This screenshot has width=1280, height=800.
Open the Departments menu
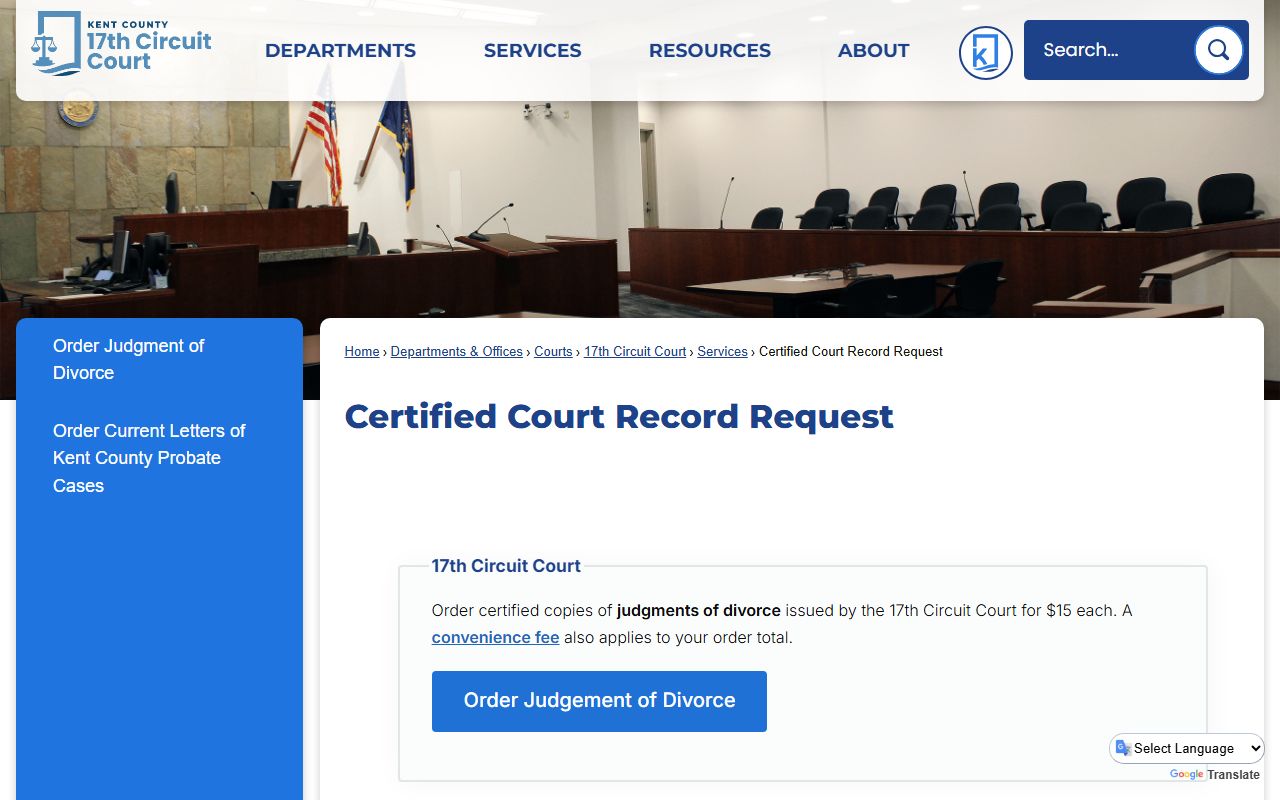(340, 50)
